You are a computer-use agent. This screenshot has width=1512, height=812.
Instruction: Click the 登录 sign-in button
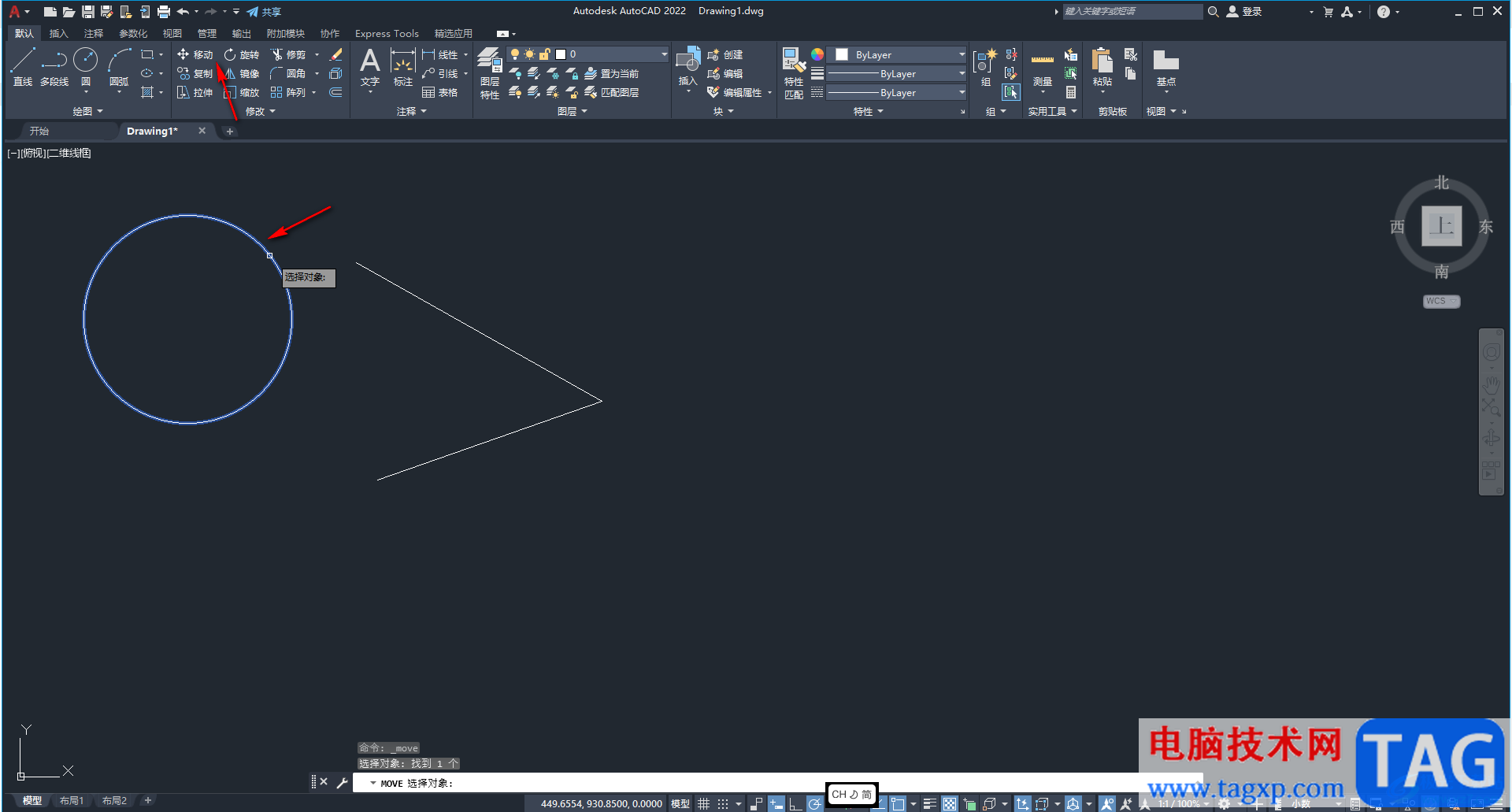[1244, 12]
